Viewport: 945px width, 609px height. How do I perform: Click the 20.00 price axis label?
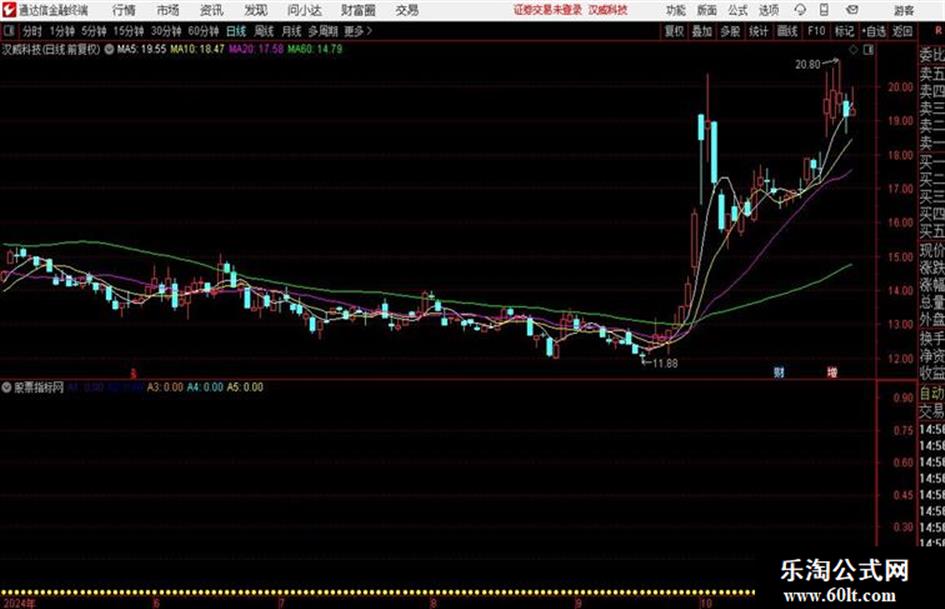[900, 87]
